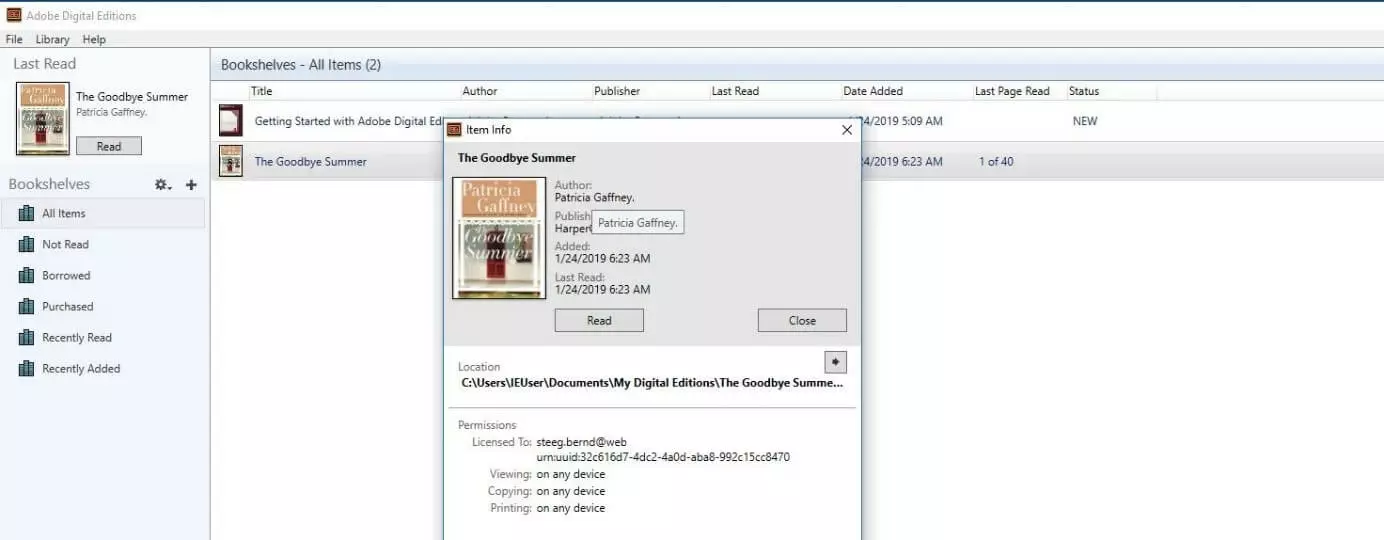Open the Bookshelves gear options menu
1384x540 pixels.
click(x=163, y=185)
